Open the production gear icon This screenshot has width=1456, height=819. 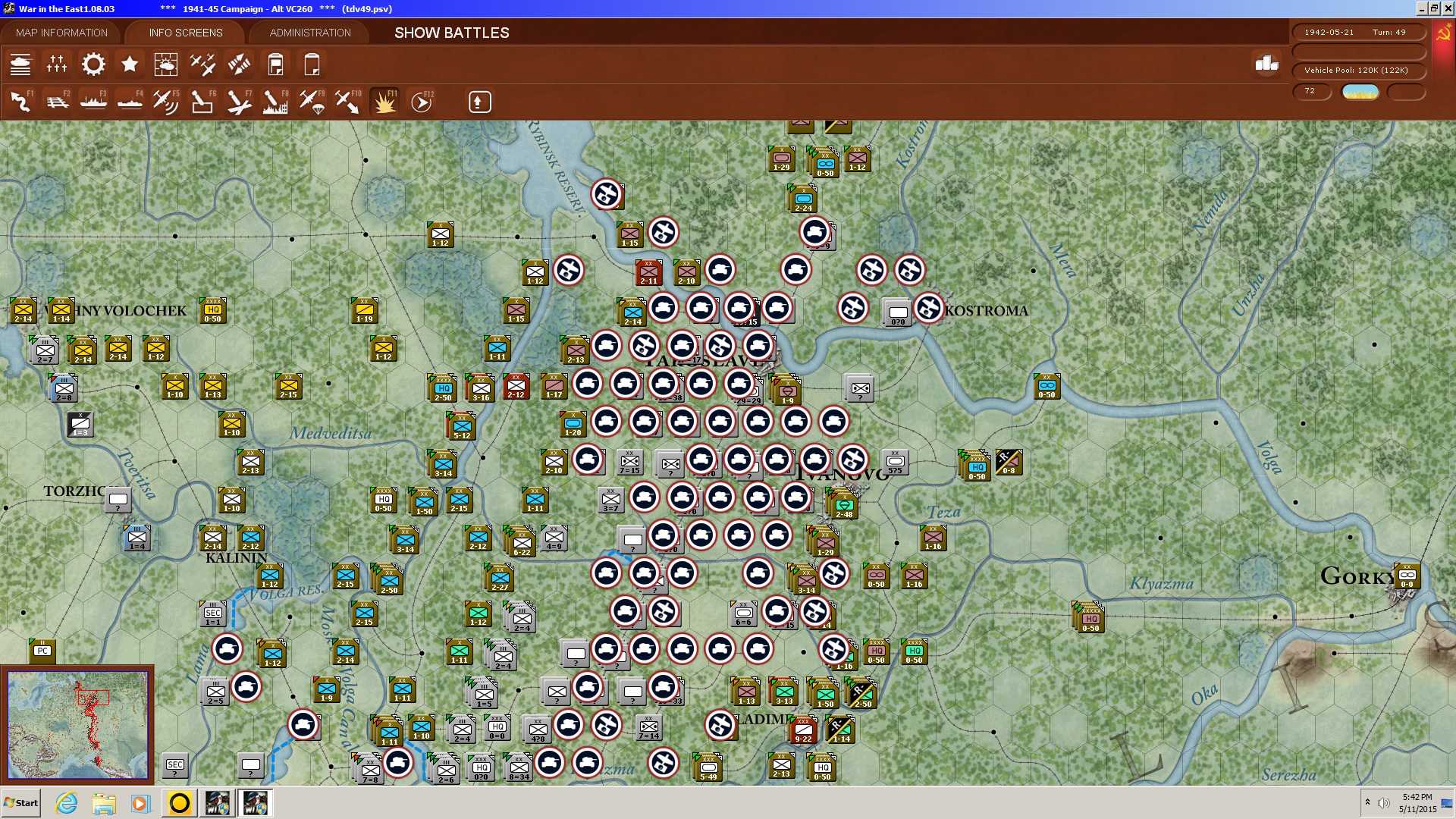93,64
